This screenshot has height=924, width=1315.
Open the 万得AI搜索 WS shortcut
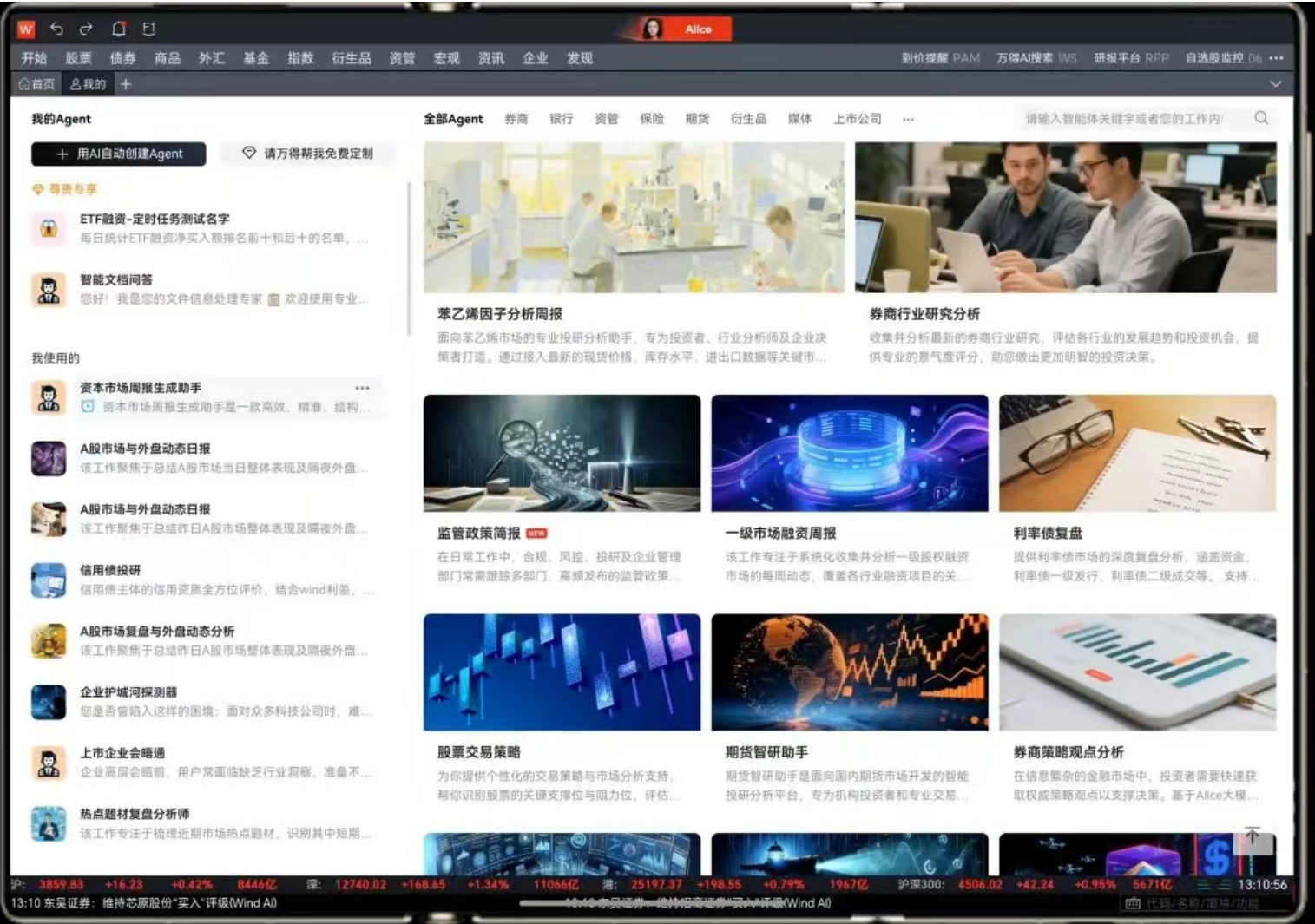coord(1036,58)
